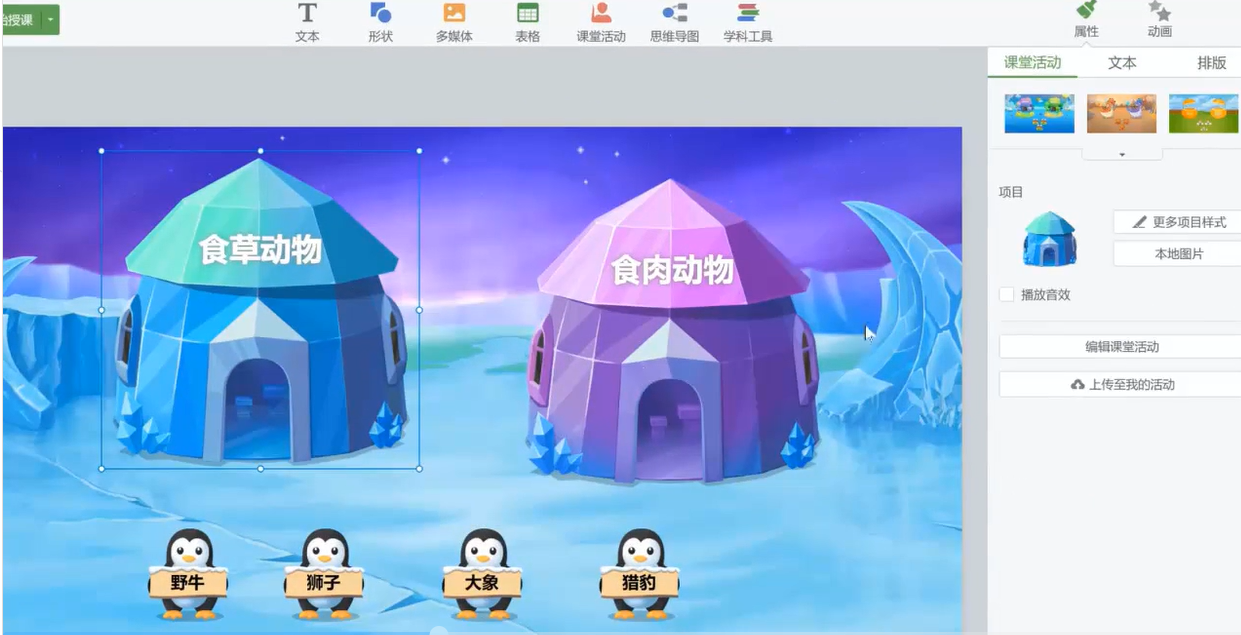Choose the blue ice theme thumbnail

1040,114
